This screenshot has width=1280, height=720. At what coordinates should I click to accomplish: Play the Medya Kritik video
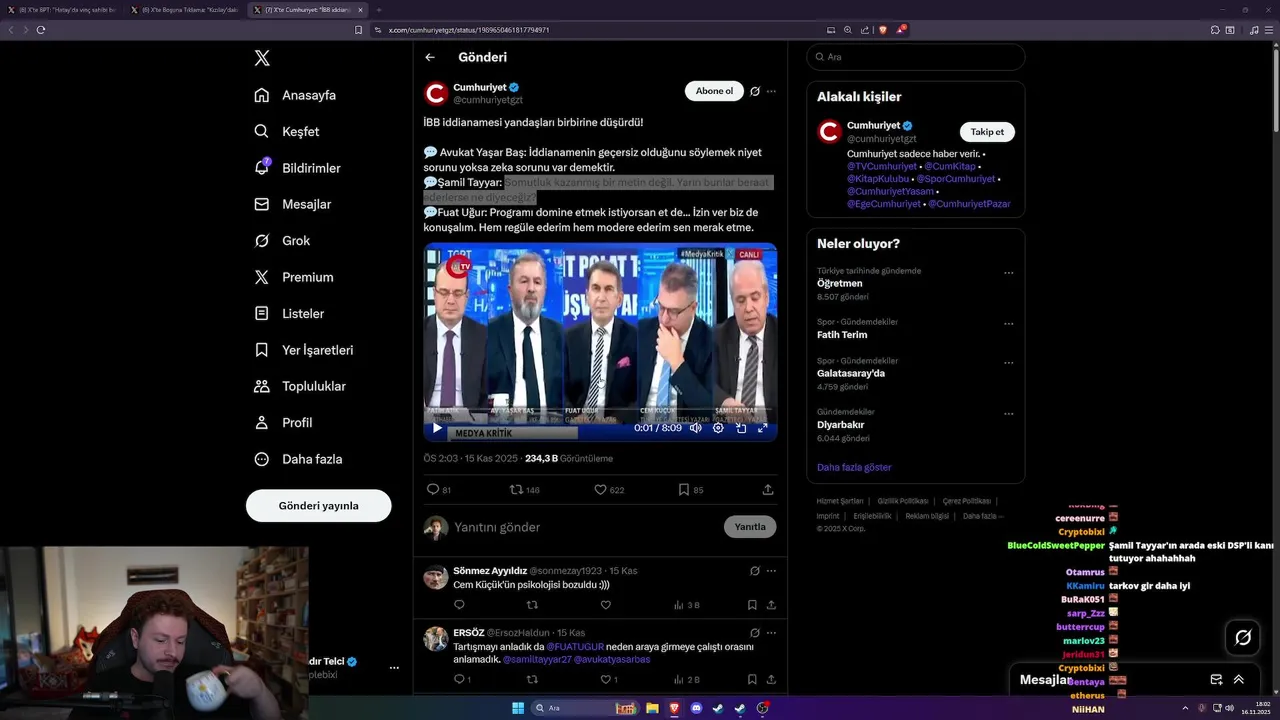pyautogui.click(x=437, y=428)
